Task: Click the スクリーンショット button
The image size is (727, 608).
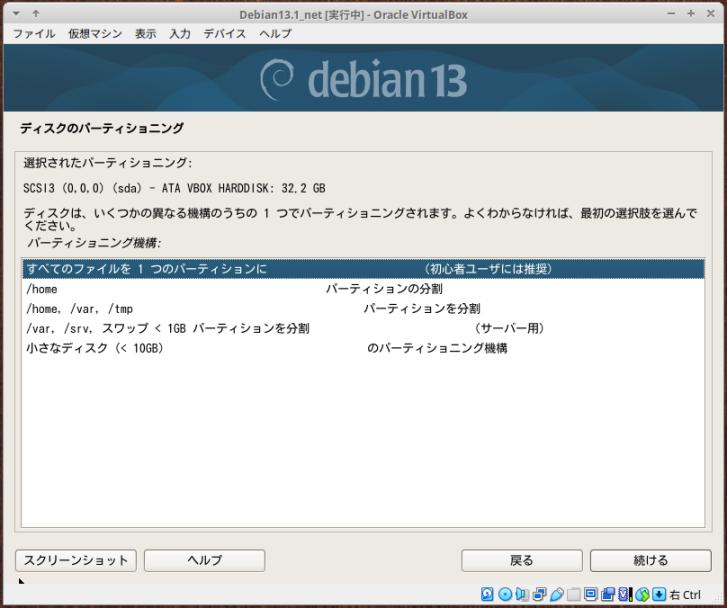Action: (x=76, y=560)
